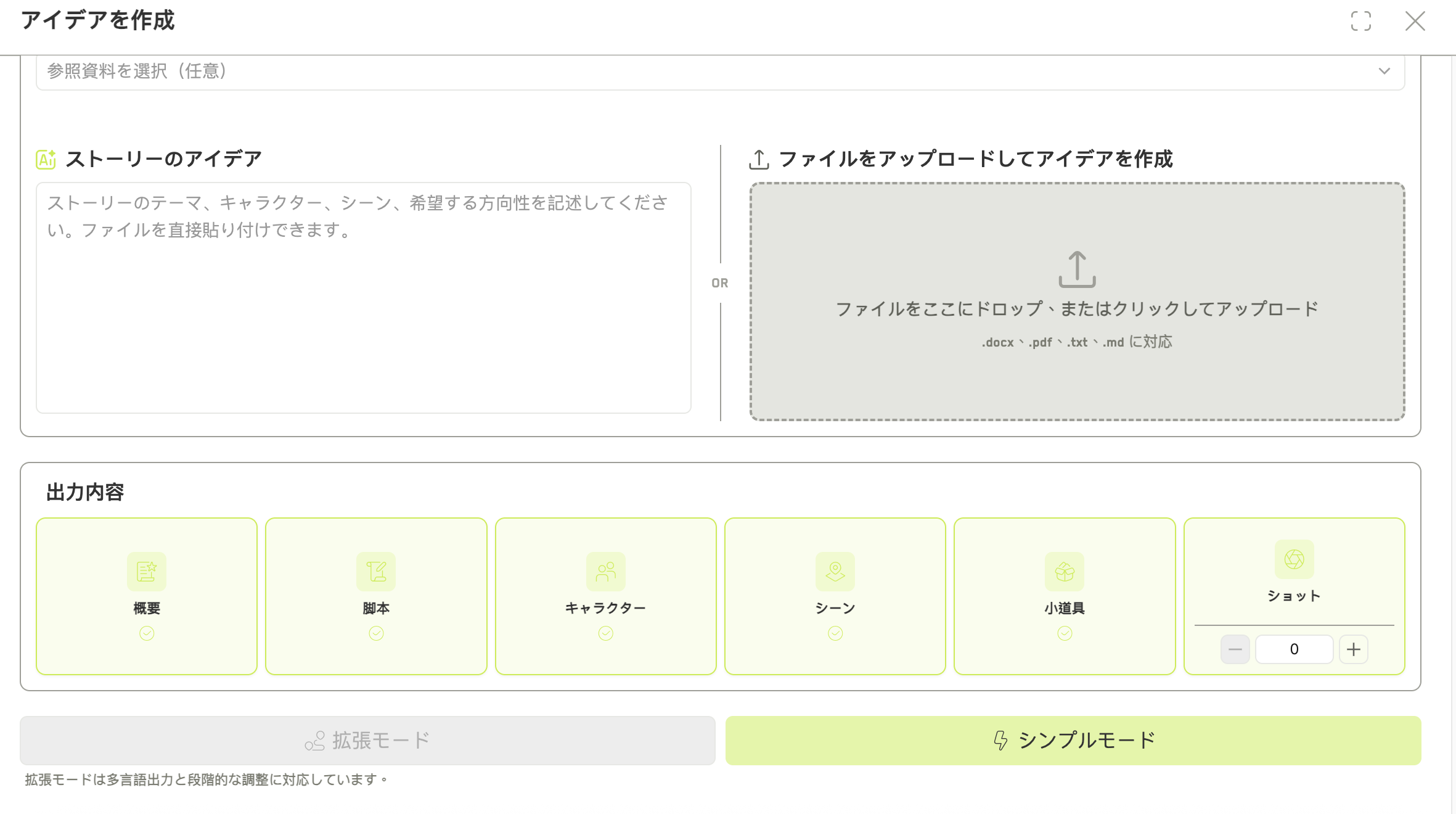The height and width of the screenshot is (814, 1456).
Task: Click the 拡張モード button
Action: pos(367,741)
